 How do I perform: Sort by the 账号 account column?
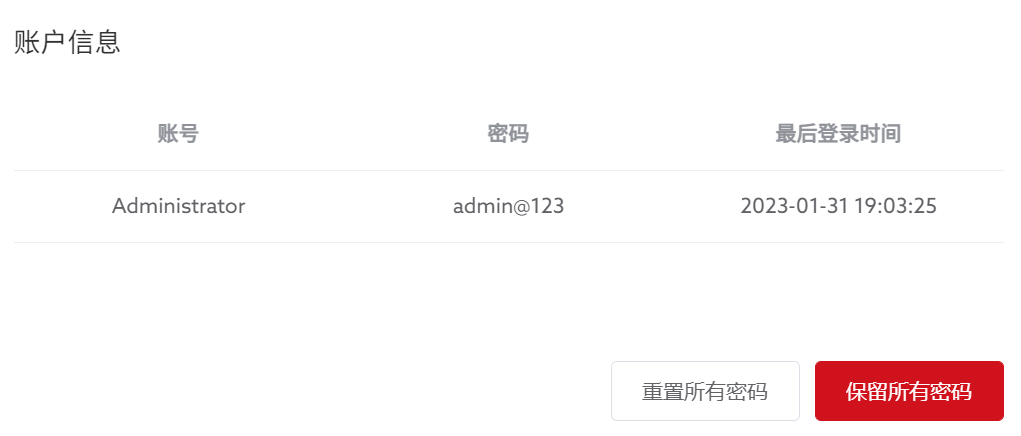178,134
